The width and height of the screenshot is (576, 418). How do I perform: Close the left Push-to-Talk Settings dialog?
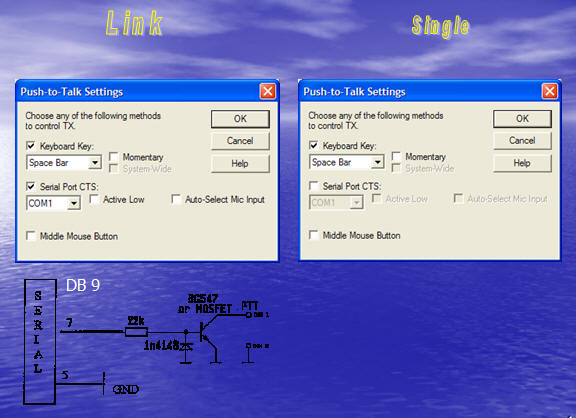coord(267,91)
